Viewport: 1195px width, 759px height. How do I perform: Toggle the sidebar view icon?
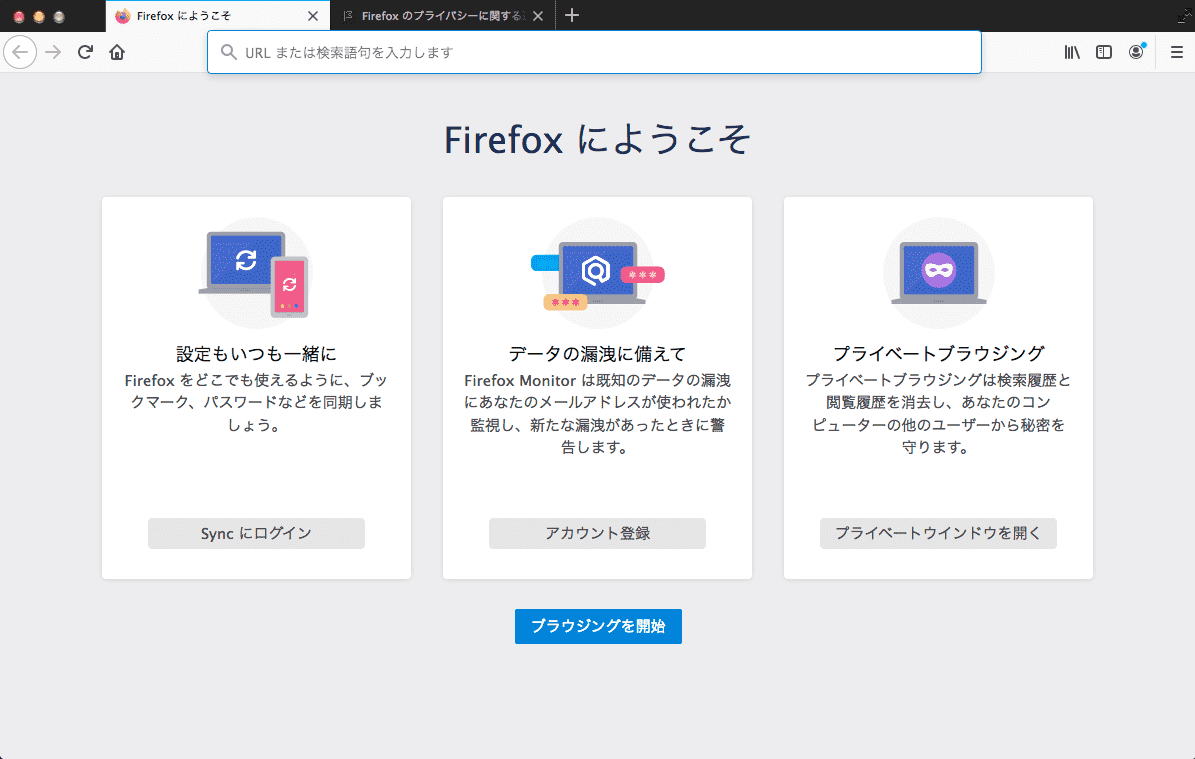pos(1104,52)
